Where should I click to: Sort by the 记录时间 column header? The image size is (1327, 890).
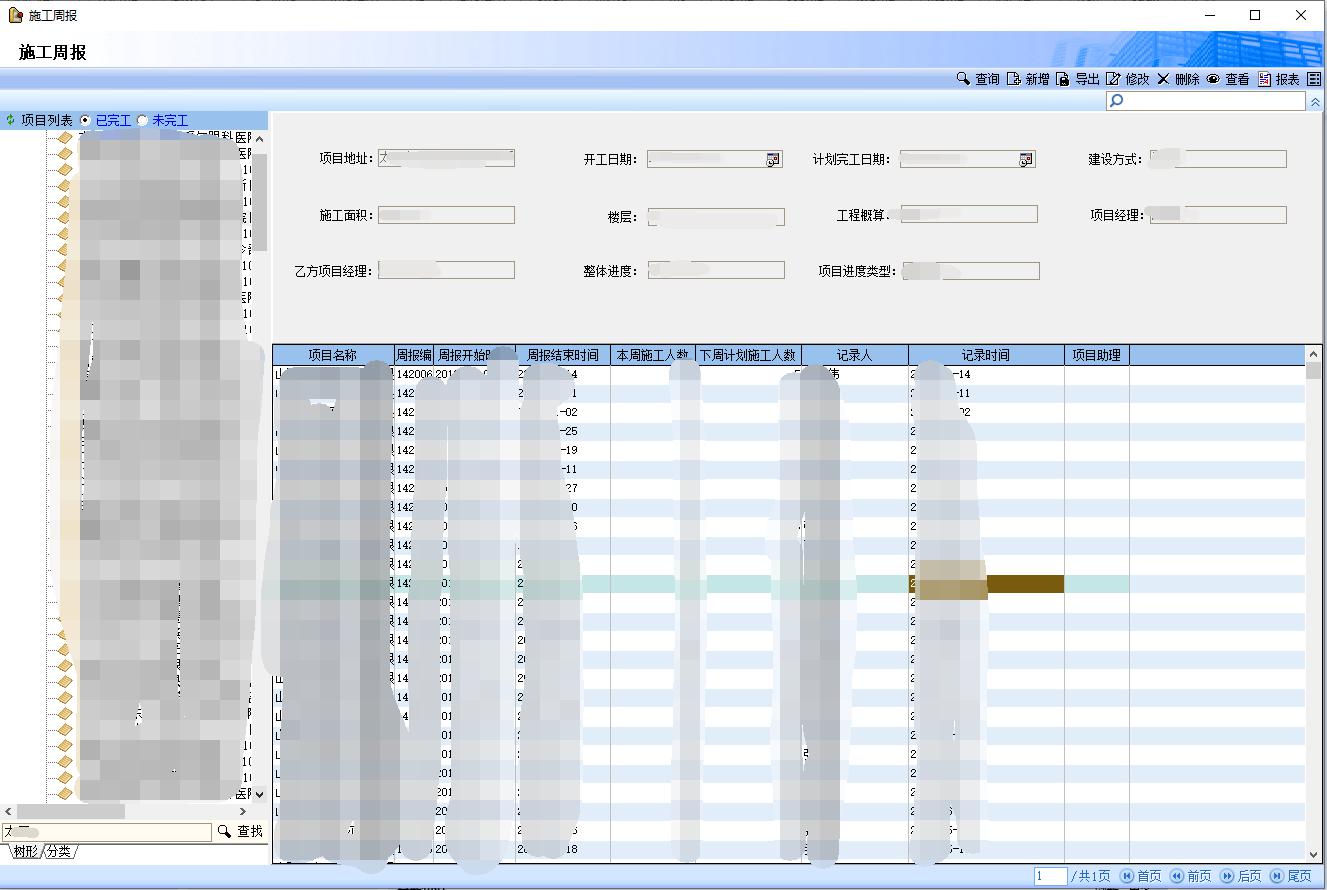click(x=985, y=355)
